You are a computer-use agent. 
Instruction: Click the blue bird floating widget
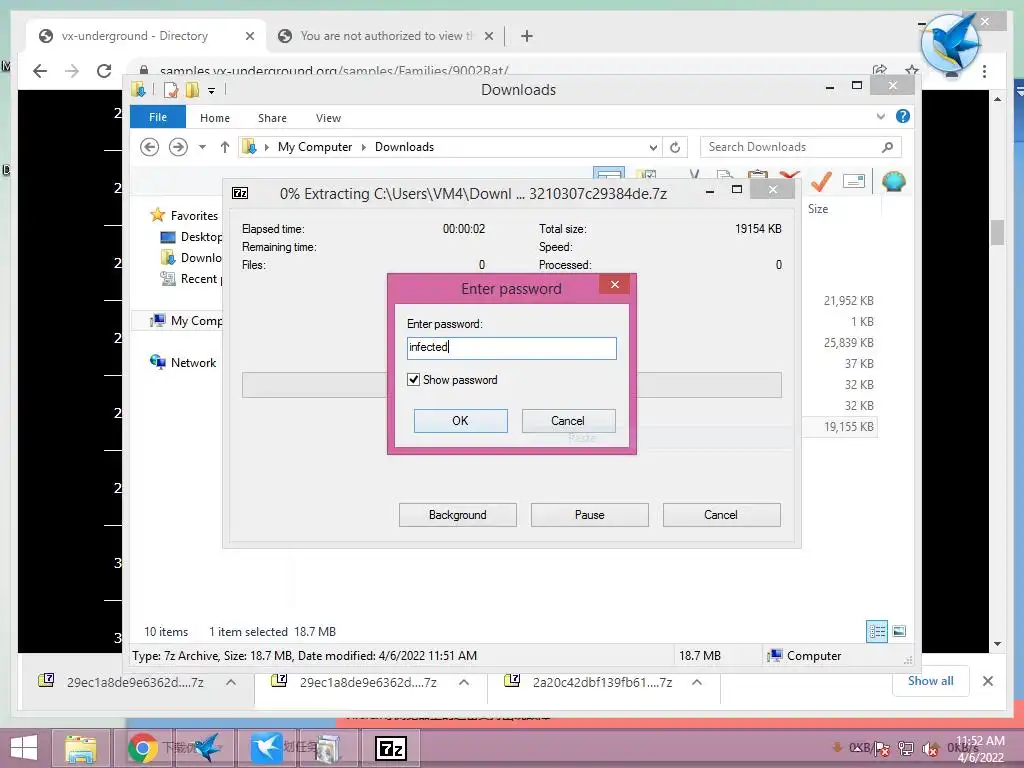950,43
